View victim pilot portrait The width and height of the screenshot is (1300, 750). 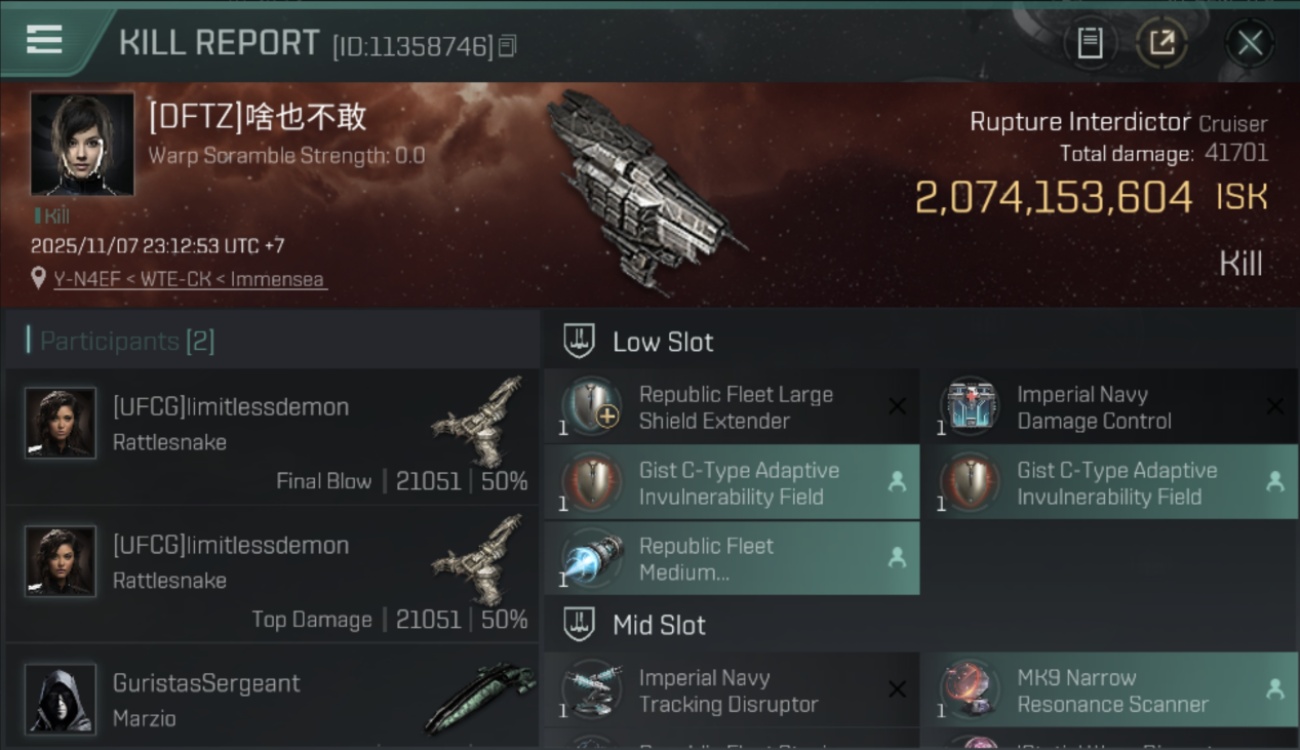(82, 144)
